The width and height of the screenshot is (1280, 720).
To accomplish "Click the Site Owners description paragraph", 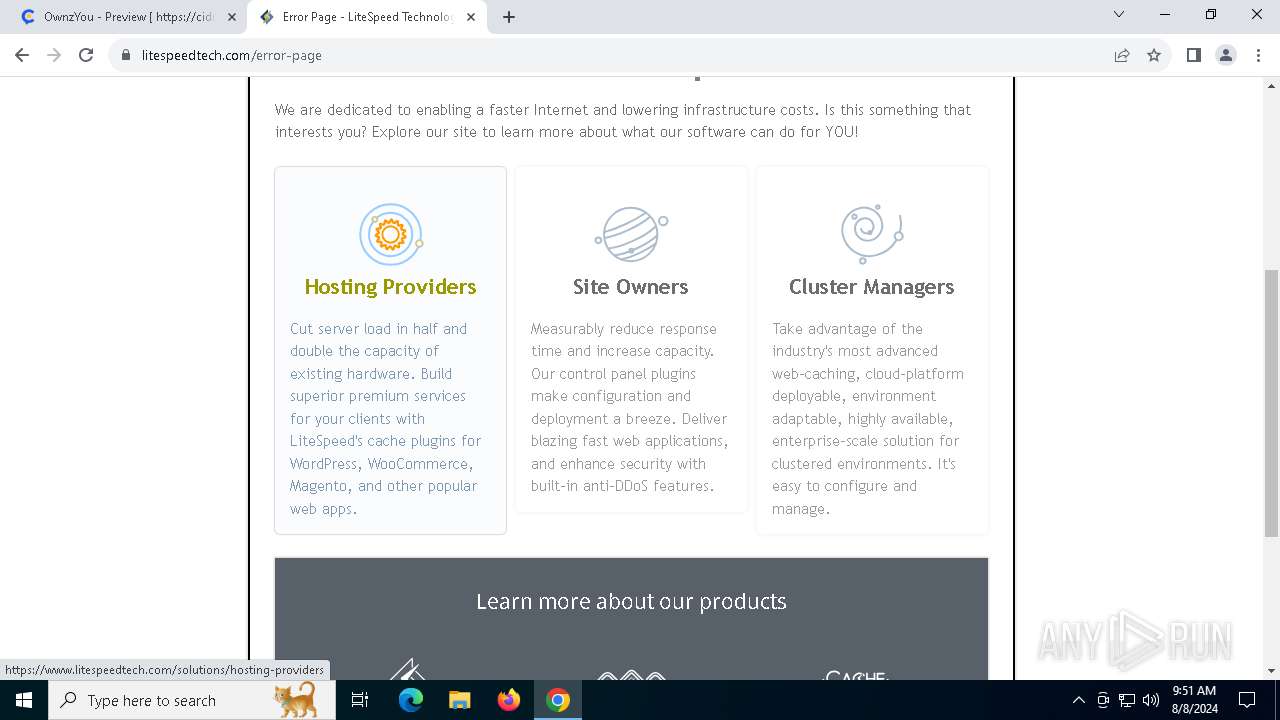I will point(631,408).
